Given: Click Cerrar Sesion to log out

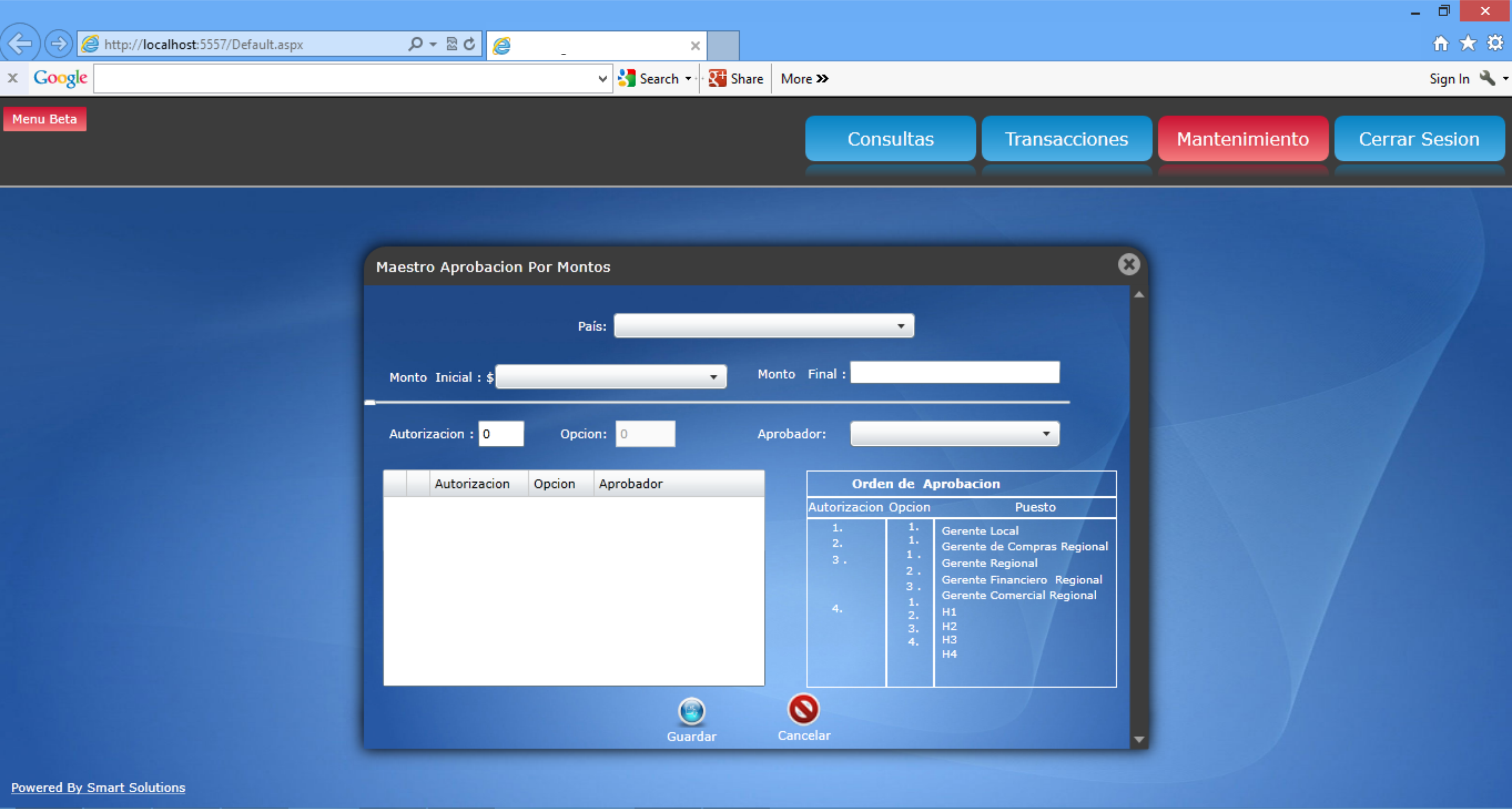Looking at the screenshot, I should (x=1419, y=138).
